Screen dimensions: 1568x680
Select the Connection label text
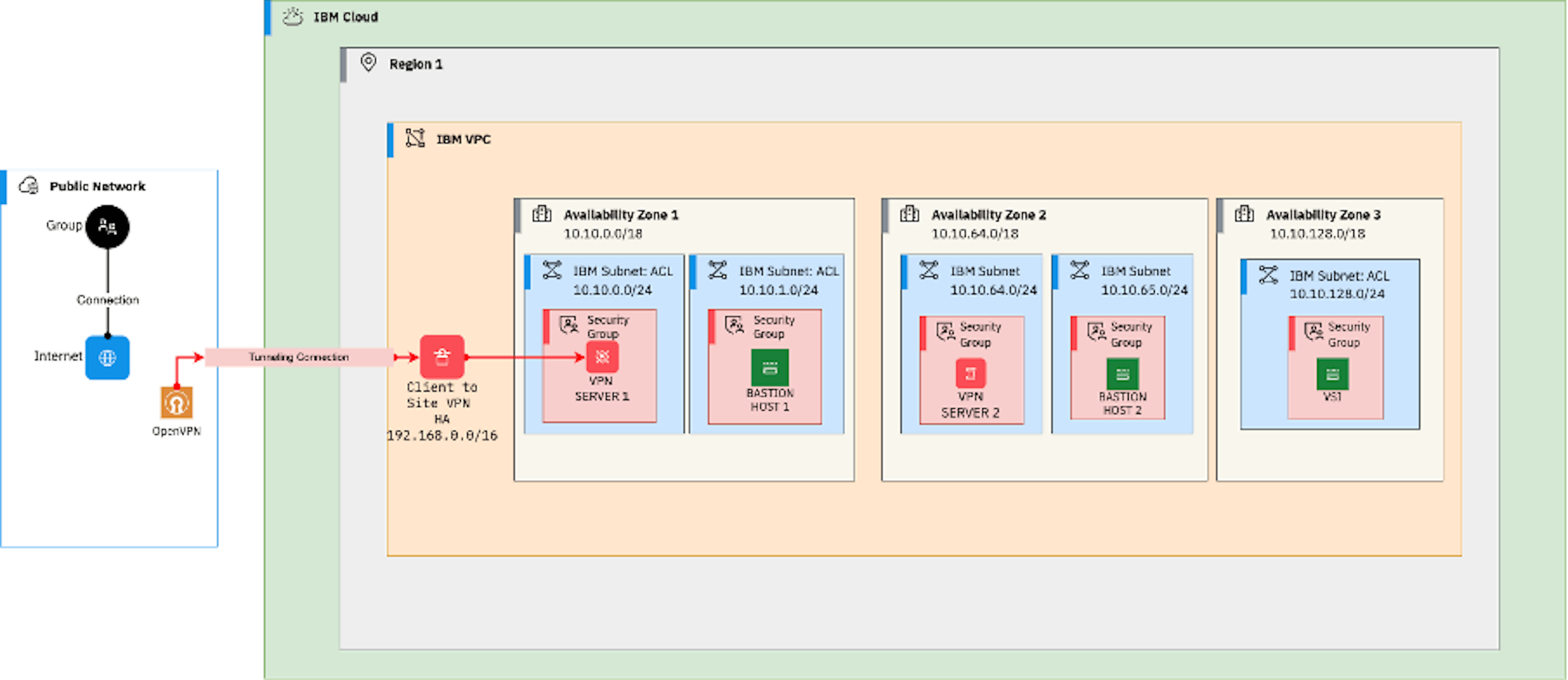pos(108,299)
